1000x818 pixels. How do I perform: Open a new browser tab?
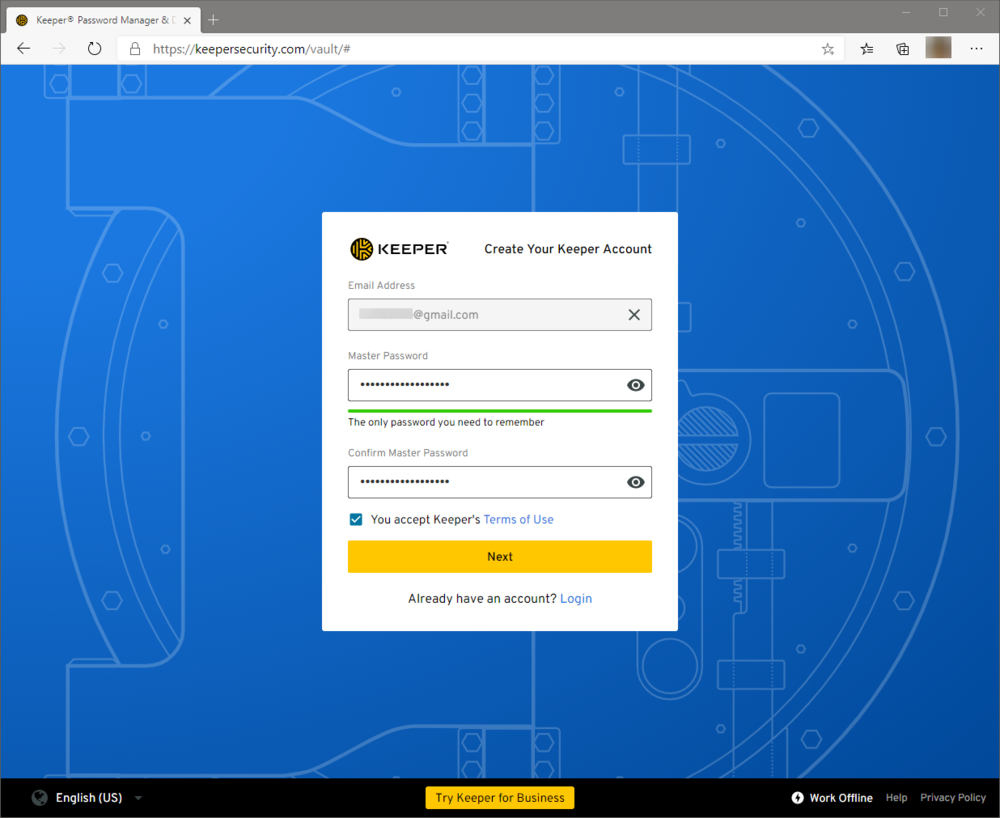(x=213, y=20)
